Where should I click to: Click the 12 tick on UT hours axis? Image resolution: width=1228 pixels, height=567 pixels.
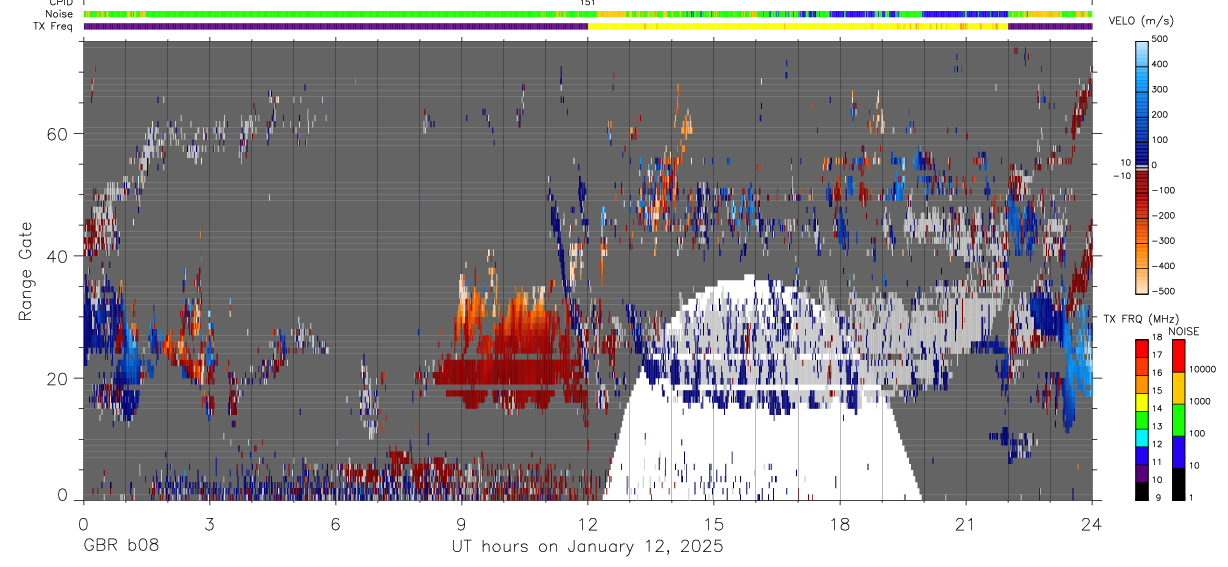coord(587,524)
